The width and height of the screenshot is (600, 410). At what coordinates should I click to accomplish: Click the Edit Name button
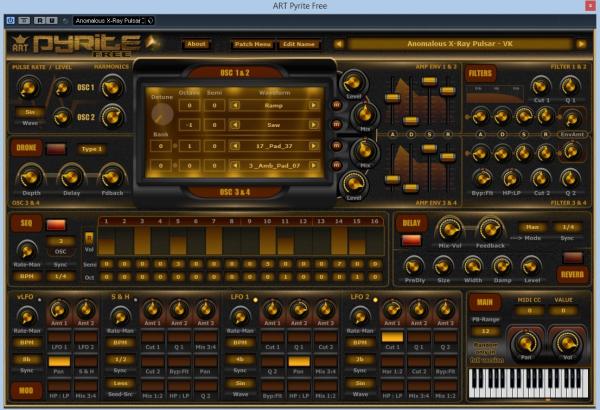[300, 43]
